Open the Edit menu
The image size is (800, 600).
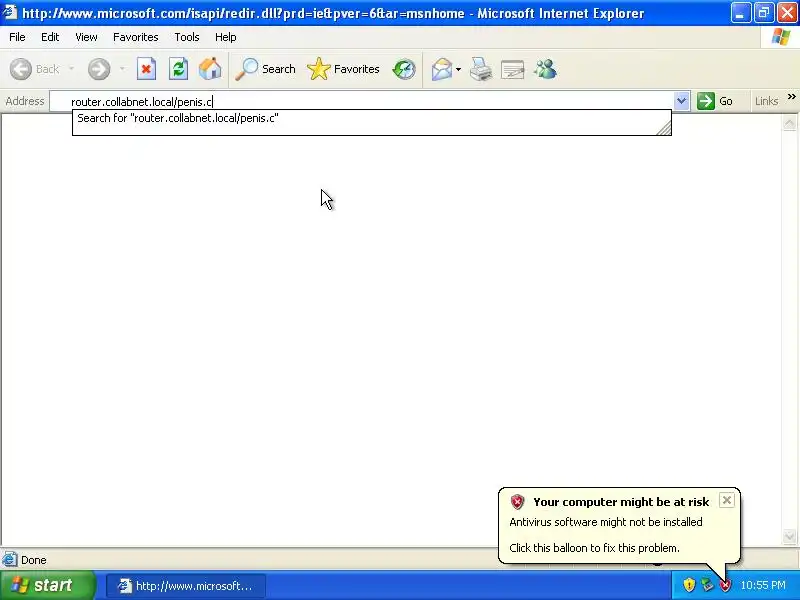[50, 37]
